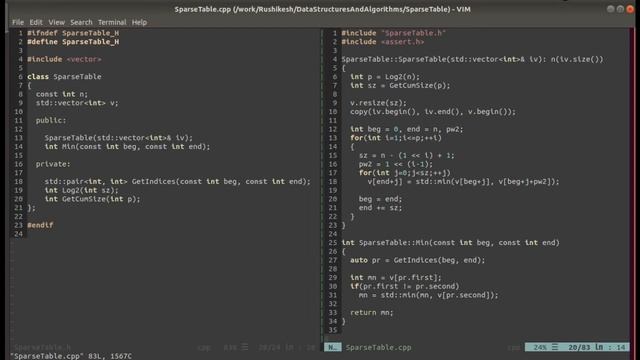
Task: Click 'int beg = 0, end = n, pw2;' line
Action: (407, 129)
